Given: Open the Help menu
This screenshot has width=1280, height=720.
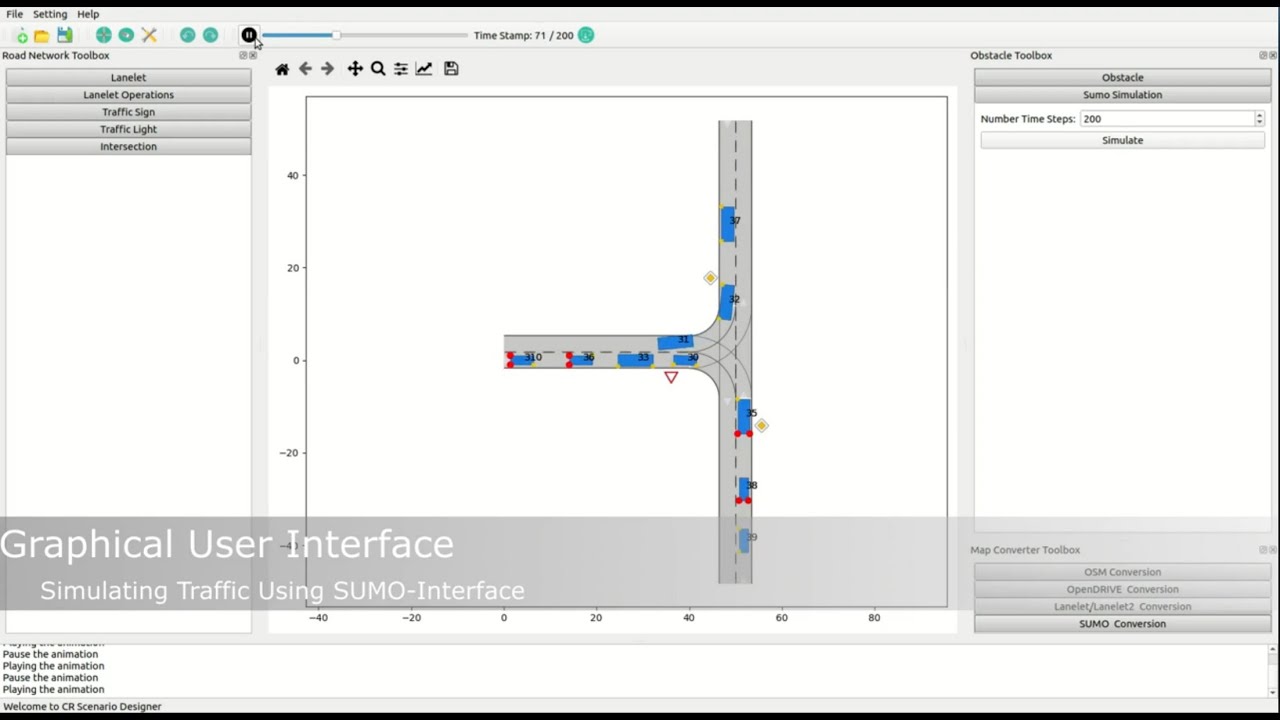Looking at the screenshot, I should (88, 14).
